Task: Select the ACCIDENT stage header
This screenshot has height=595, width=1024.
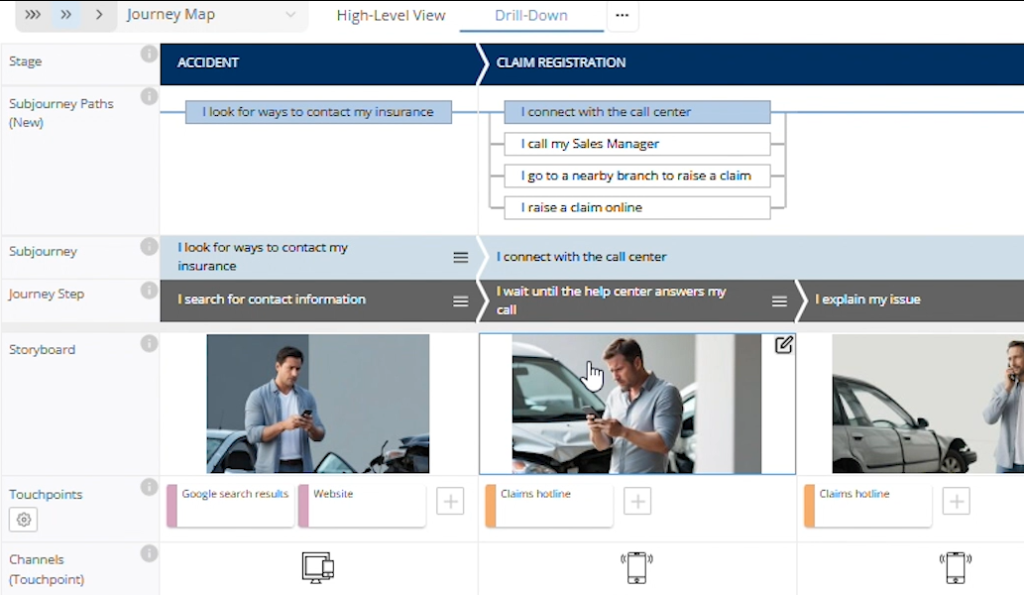Action: point(319,63)
